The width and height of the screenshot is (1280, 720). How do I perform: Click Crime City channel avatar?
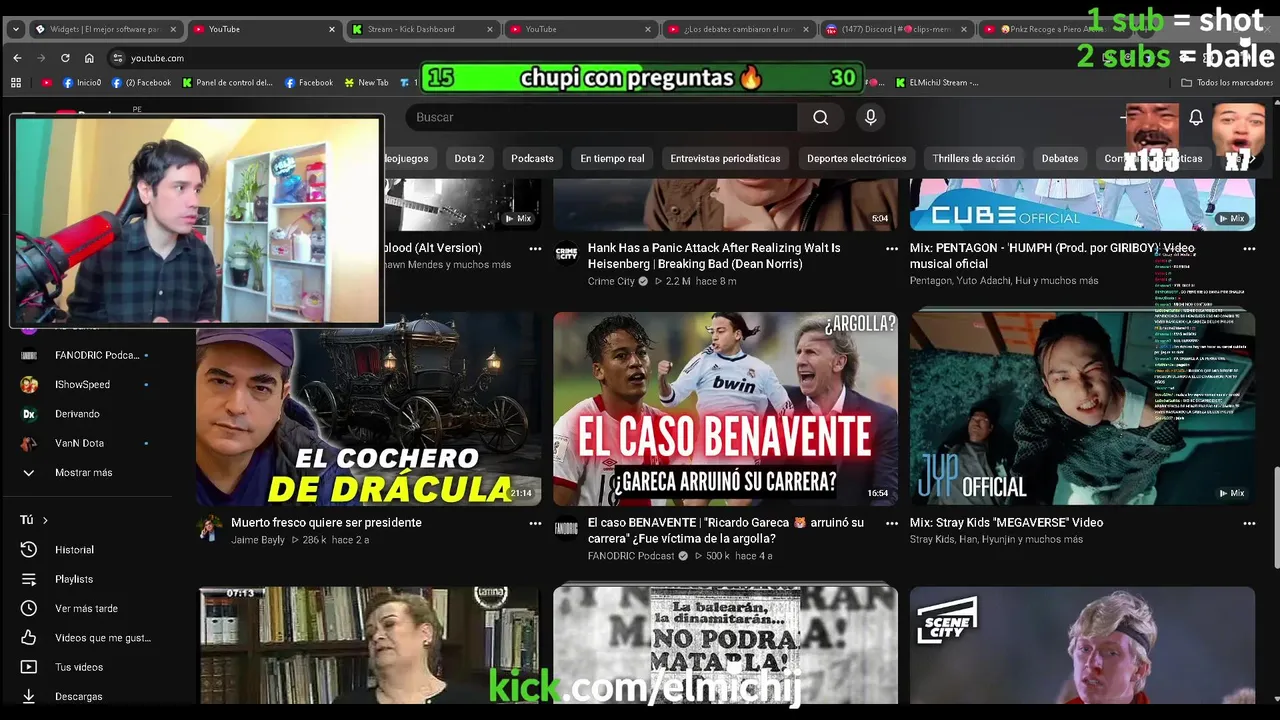point(566,254)
